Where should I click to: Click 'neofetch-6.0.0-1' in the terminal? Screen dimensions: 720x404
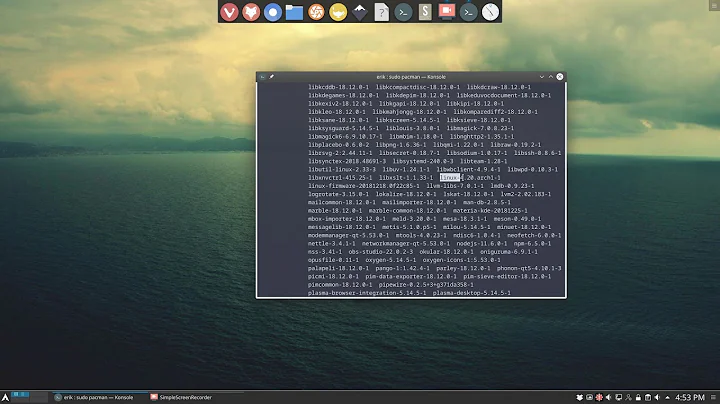tap(534, 235)
